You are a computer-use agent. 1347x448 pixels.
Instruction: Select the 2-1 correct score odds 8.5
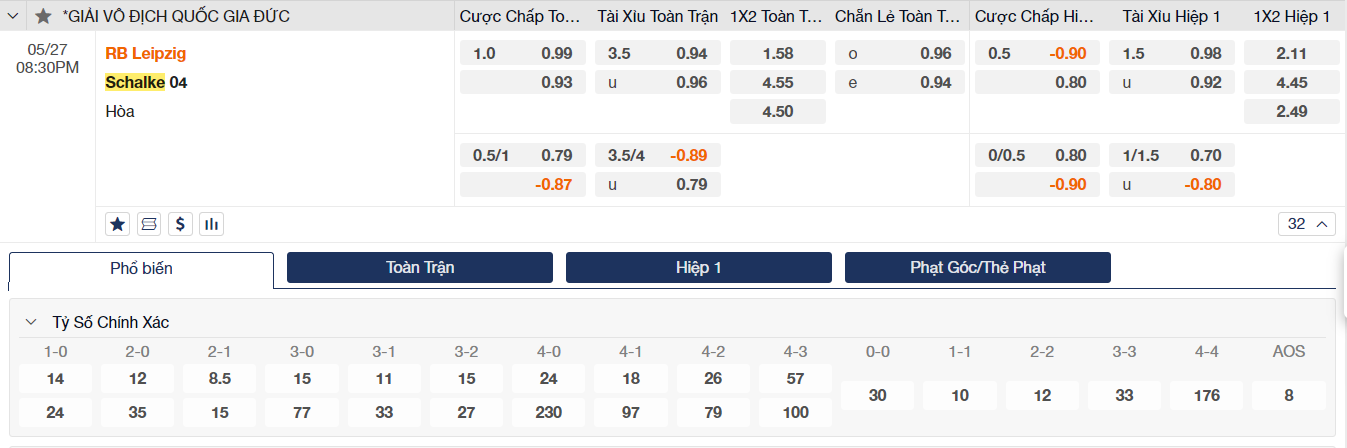[x=220, y=379]
